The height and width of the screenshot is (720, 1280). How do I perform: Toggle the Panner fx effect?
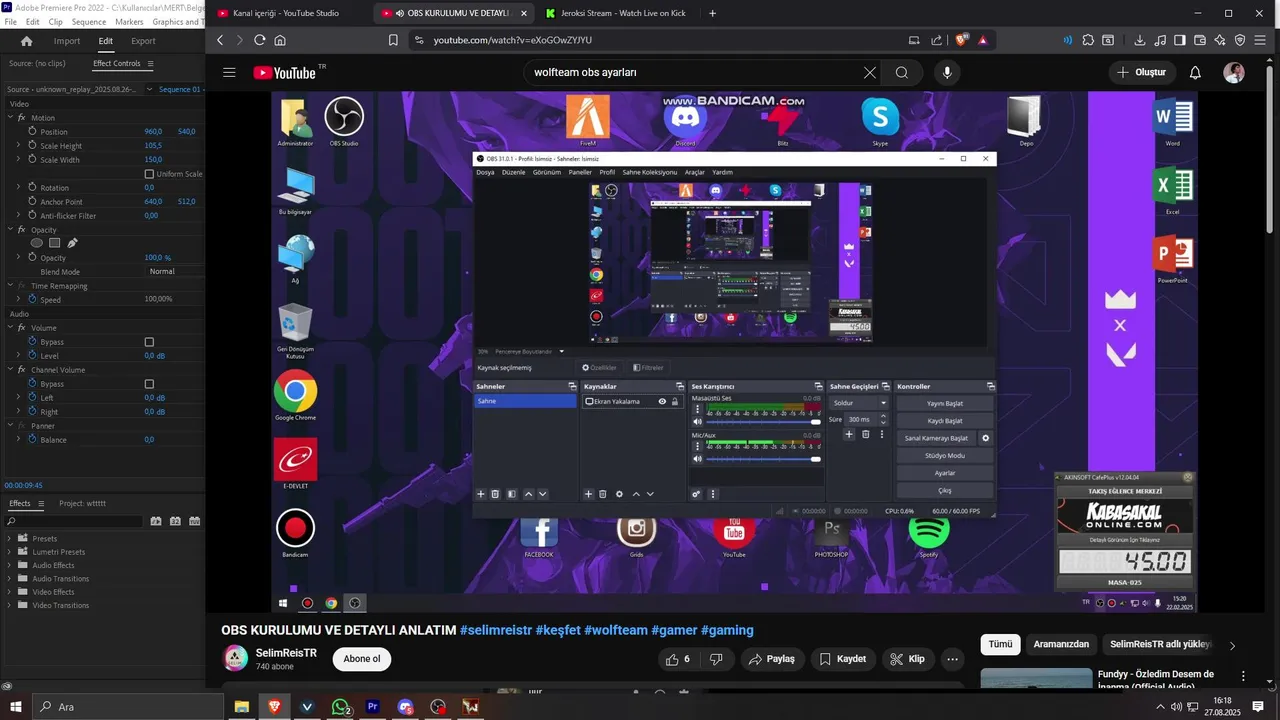click(x=21, y=426)
